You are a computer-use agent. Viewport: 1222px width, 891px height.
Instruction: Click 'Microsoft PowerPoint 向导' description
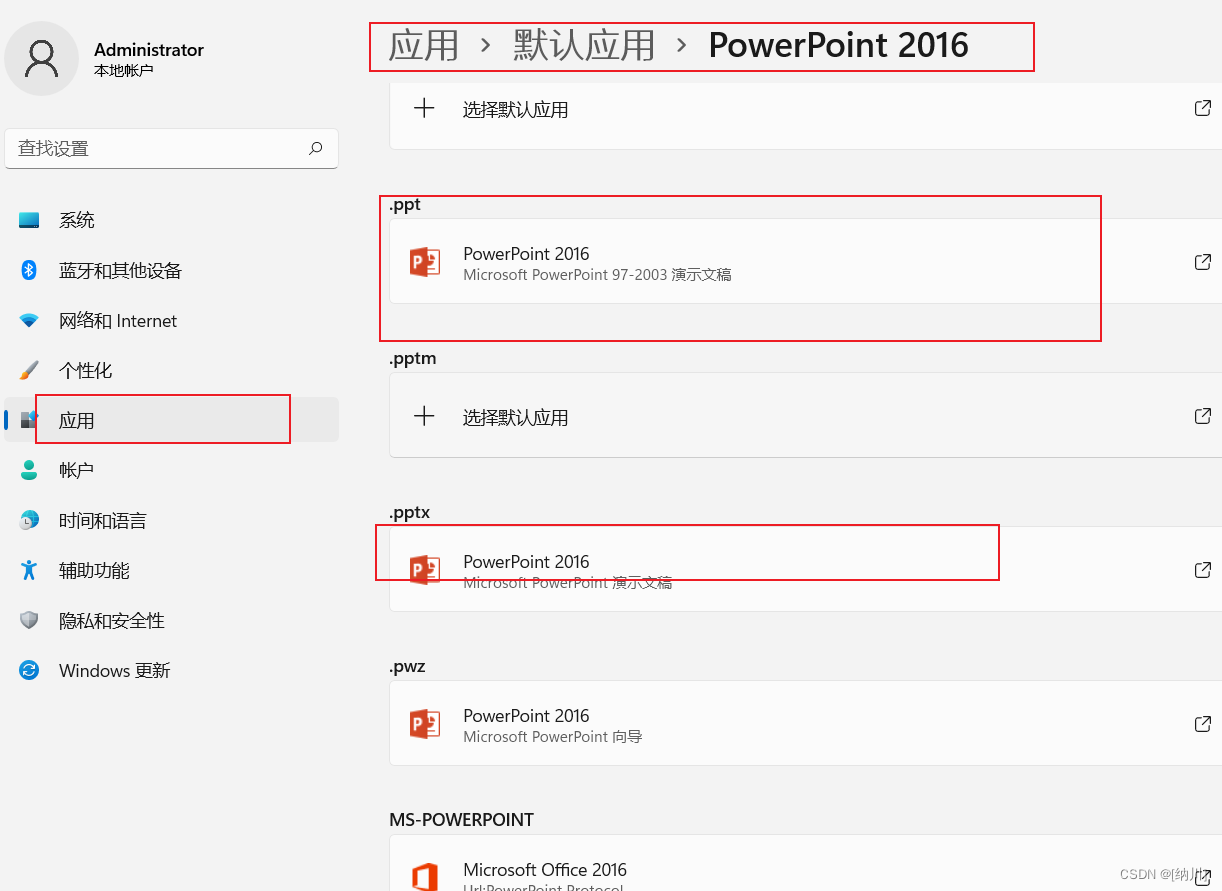(x=553, y=737)
